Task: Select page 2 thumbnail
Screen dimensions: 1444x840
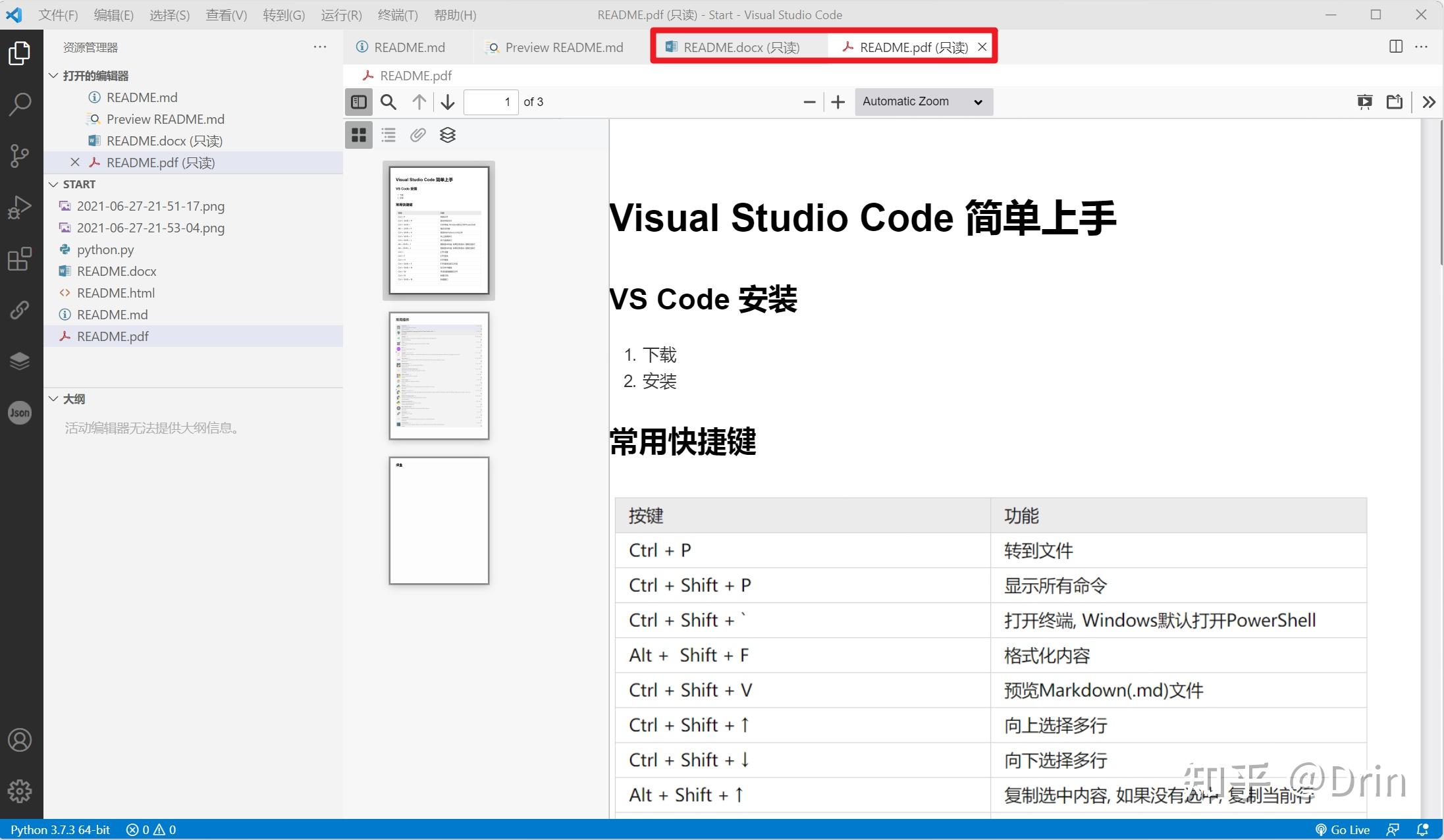Action: click(x=439, y=375)
